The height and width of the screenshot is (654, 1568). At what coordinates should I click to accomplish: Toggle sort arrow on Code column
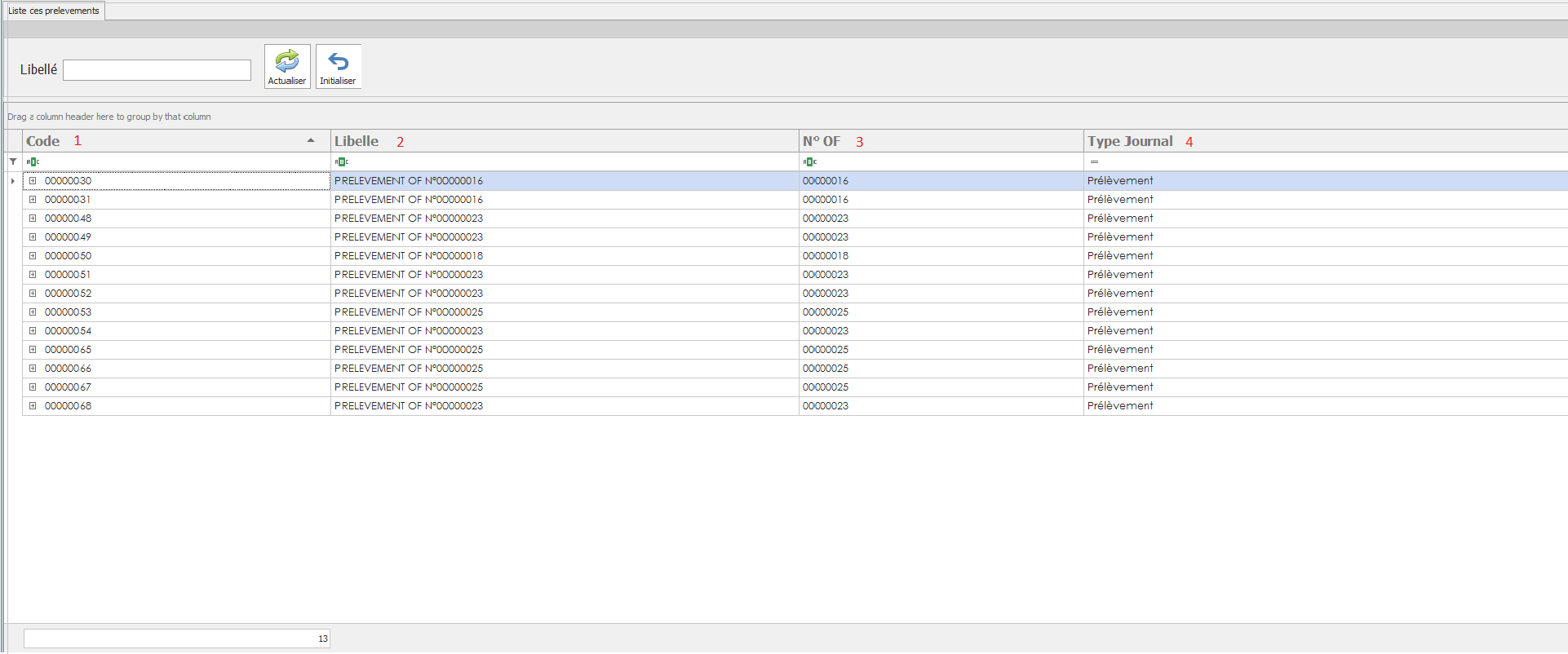click(311, 140)
